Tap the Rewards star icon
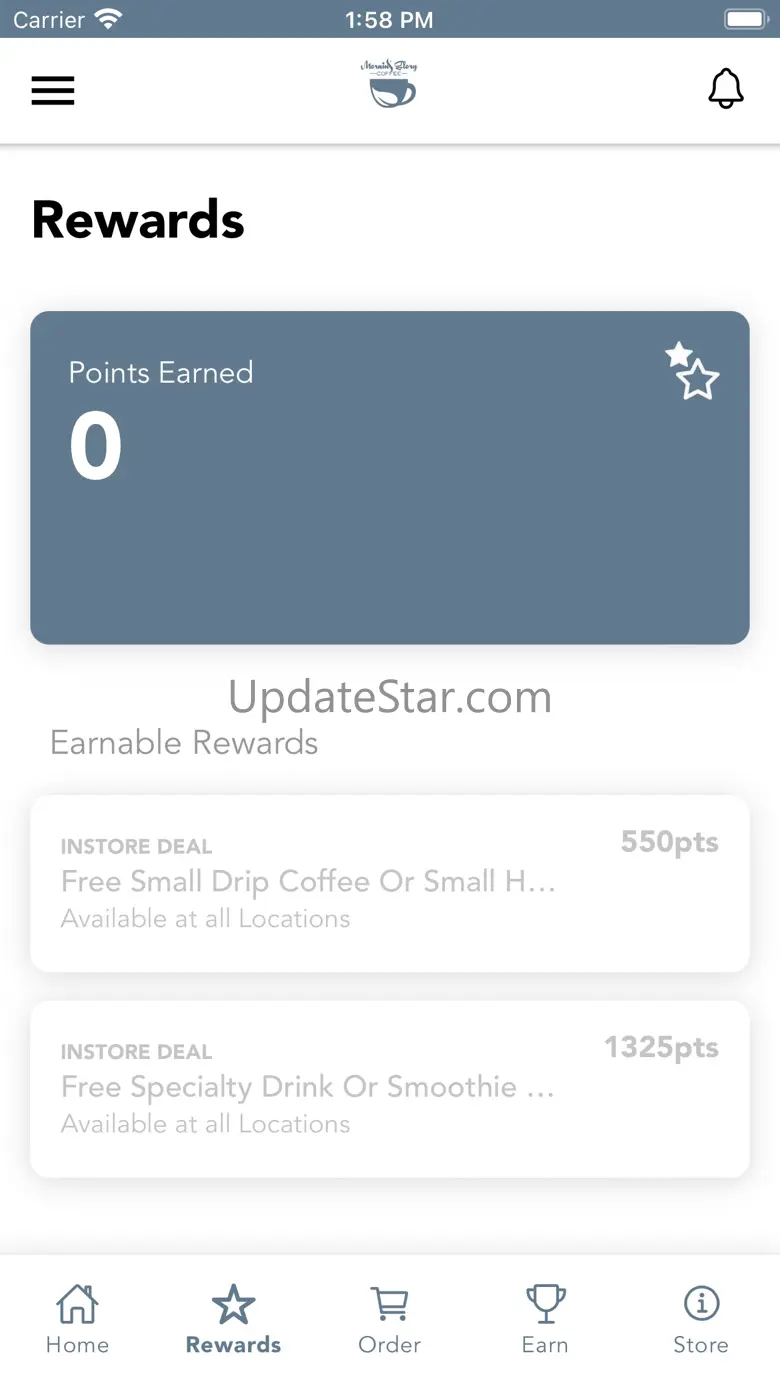The height and width of the screenshot is (1387, 780). (233, 1304)
